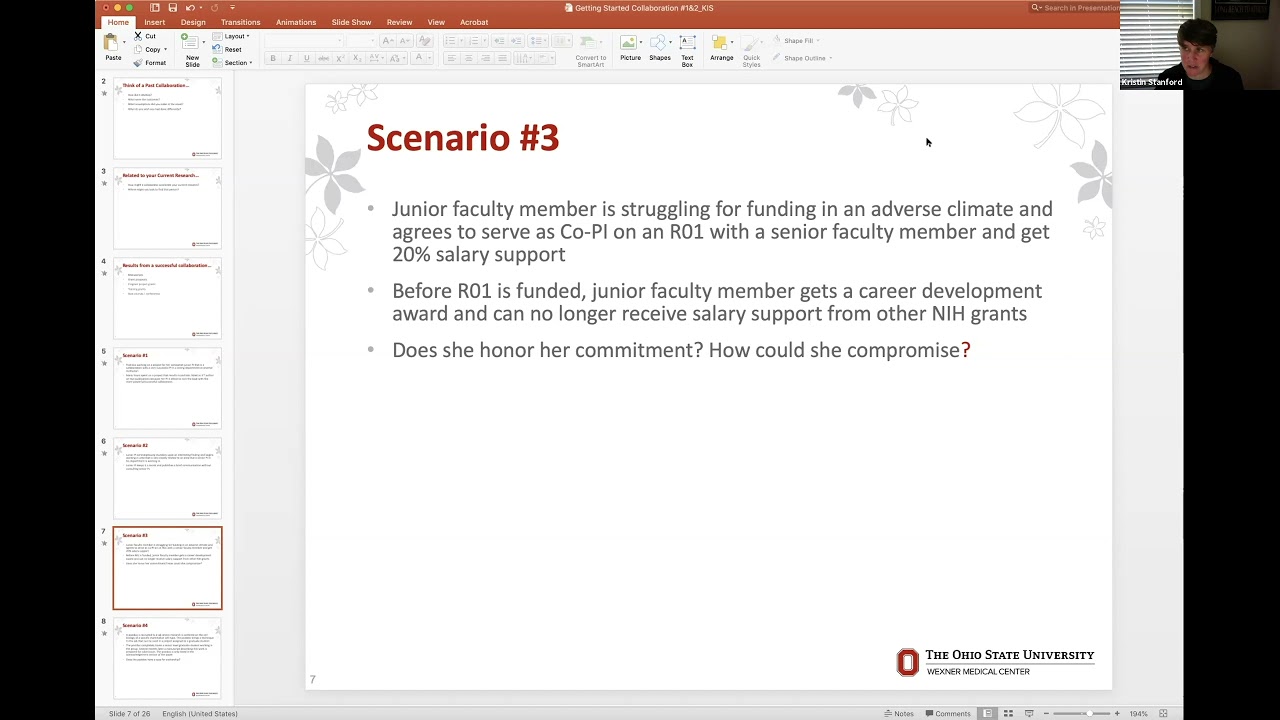The image size is (1280, 720).
Task: Expand the New Slide dropdown arrow
Action: coord(203,43)
